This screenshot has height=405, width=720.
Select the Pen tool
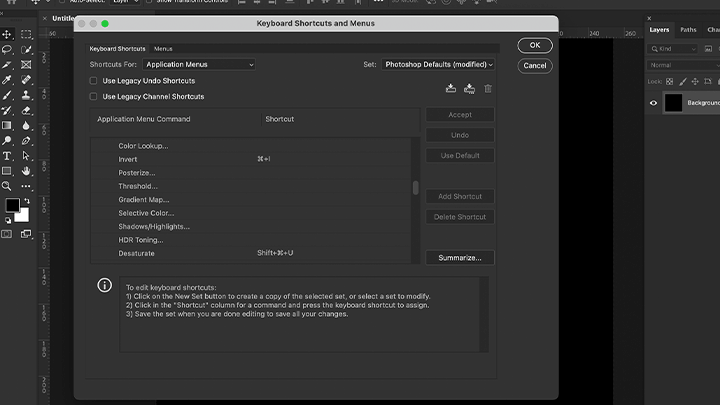[x=26, y=141]
